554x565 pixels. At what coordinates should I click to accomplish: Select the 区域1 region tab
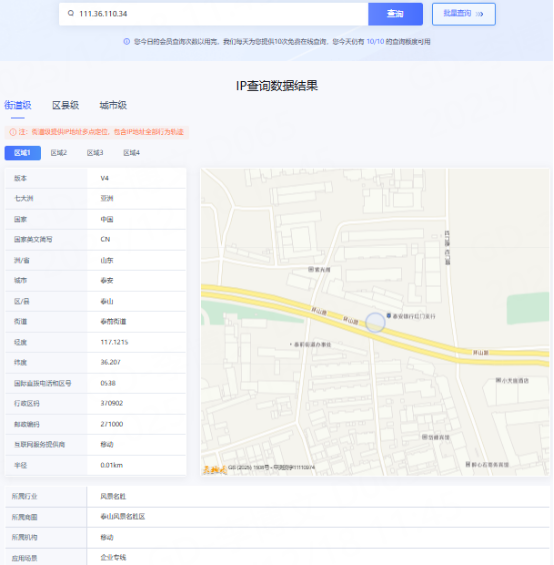[22, 153]
